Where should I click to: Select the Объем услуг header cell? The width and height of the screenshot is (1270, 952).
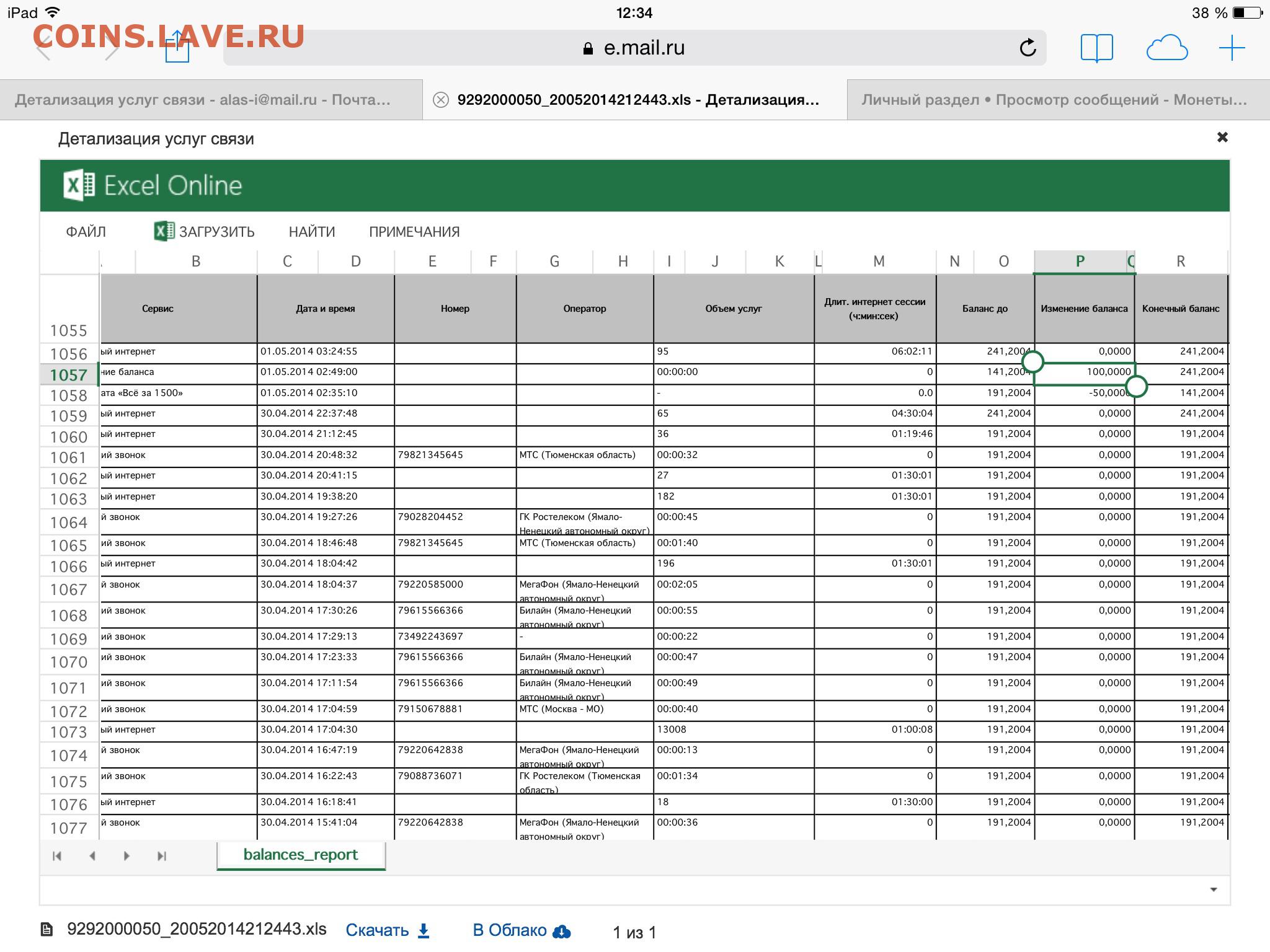click(x=734, y=309)
